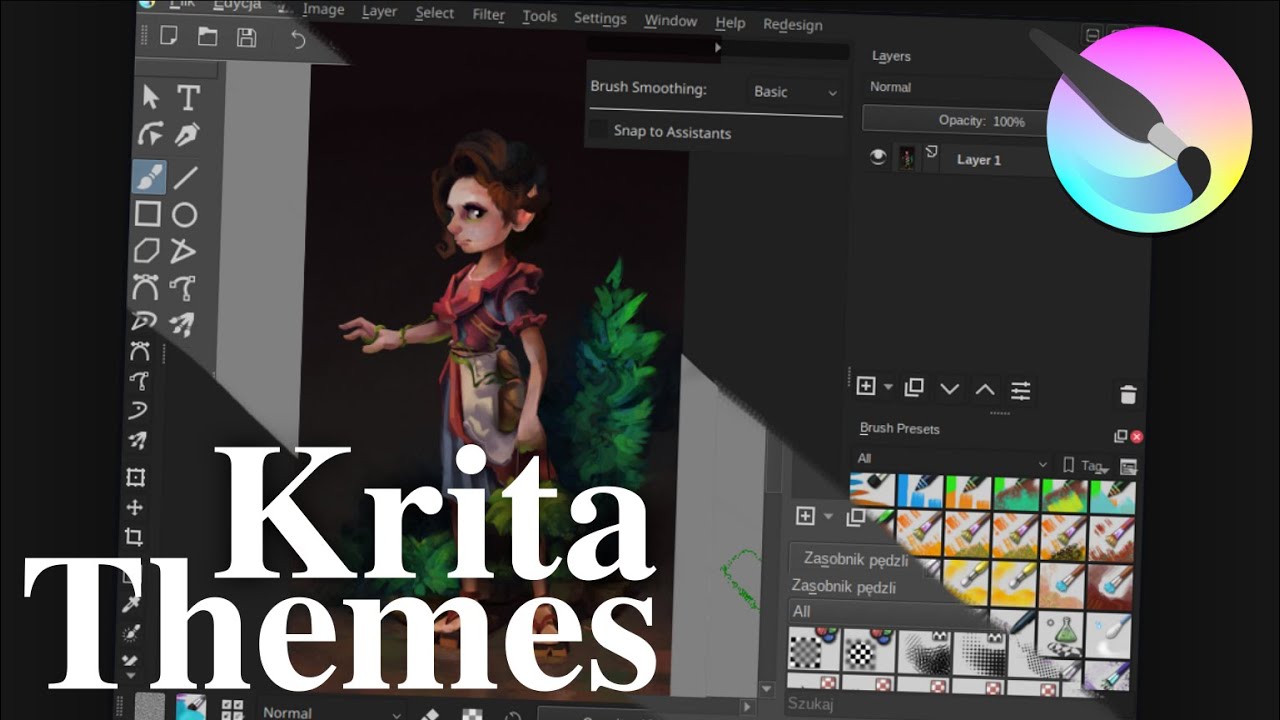This screenshot has width=1280, height=720.
Task: Delete the layer using the trash icon
Action: [1128, 393]
